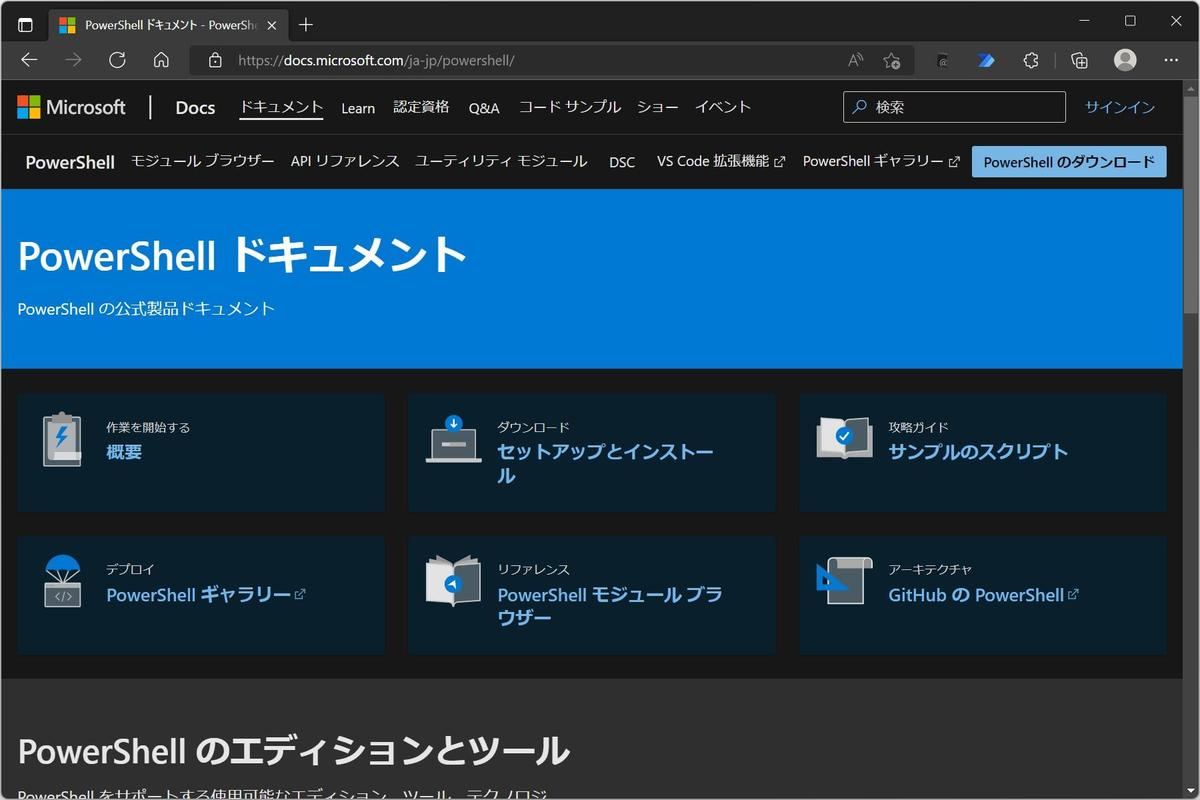Open the GitHub の PowerShell card link
The width and height of the screenshot is (1200, 800).
[x=983, y=594]
